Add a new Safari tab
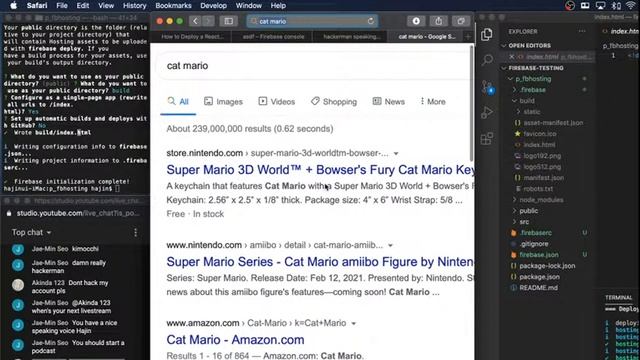Screen dimensions: 640x360 468,37
